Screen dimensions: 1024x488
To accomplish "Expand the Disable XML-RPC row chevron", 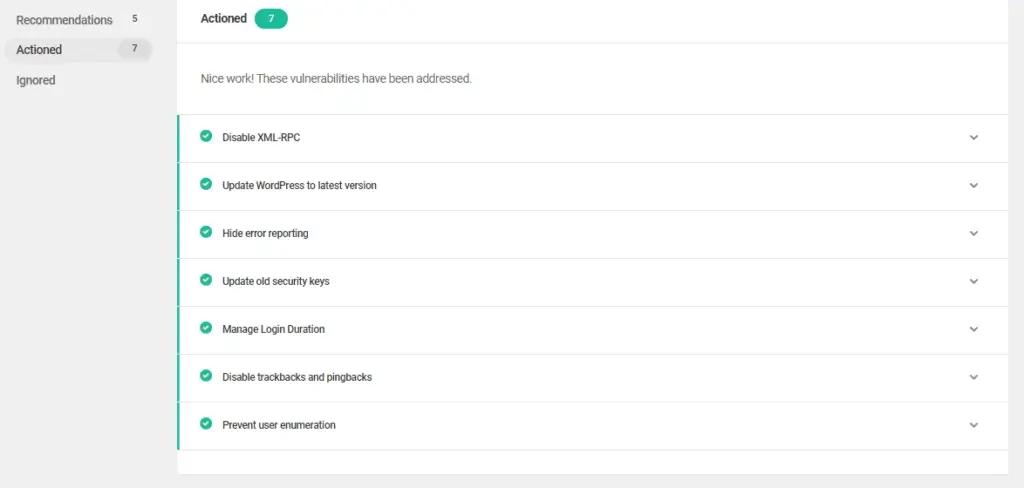I will [974, 138].
